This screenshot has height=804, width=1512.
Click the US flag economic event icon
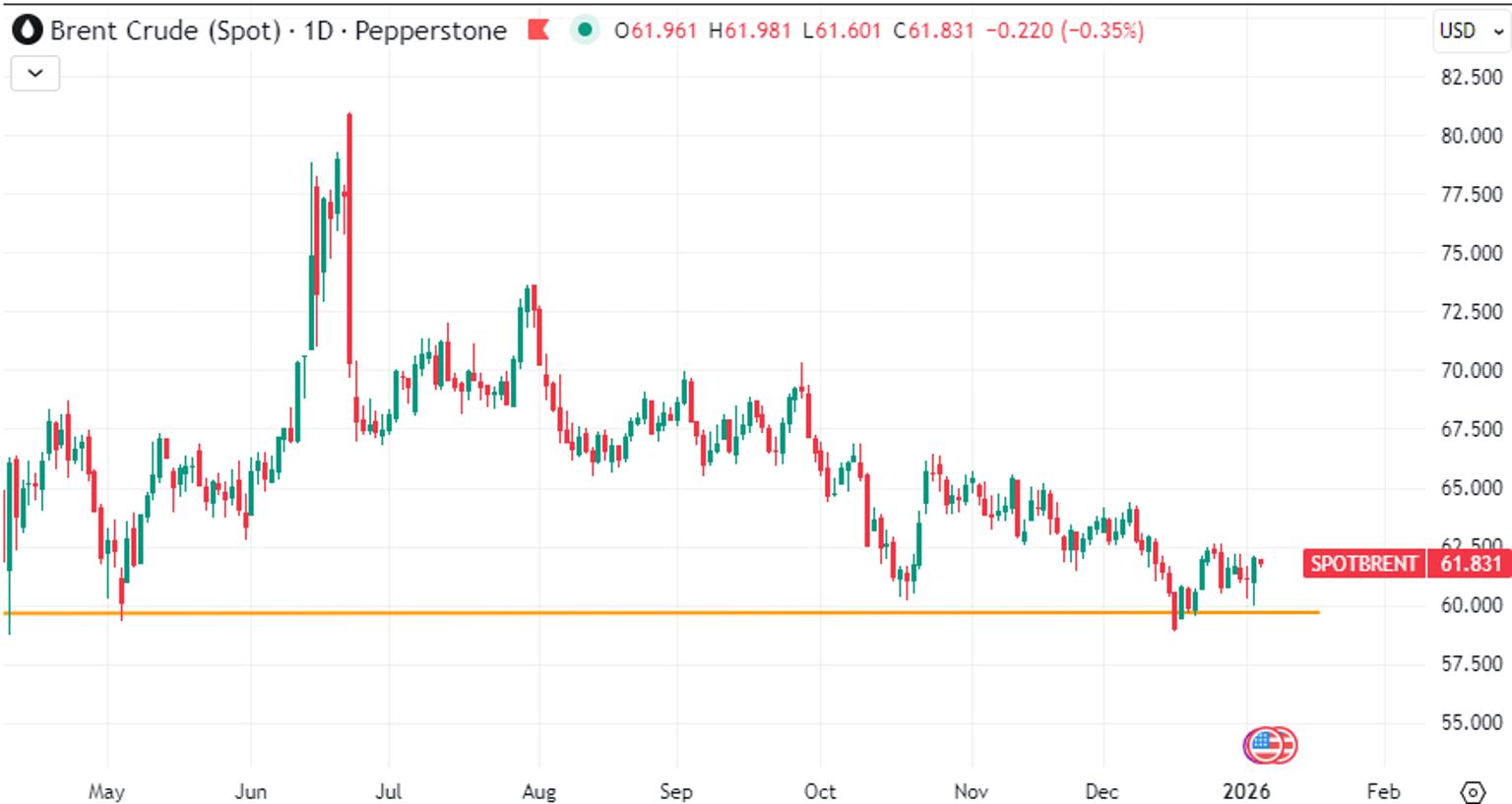click(x=1270, y=745)
